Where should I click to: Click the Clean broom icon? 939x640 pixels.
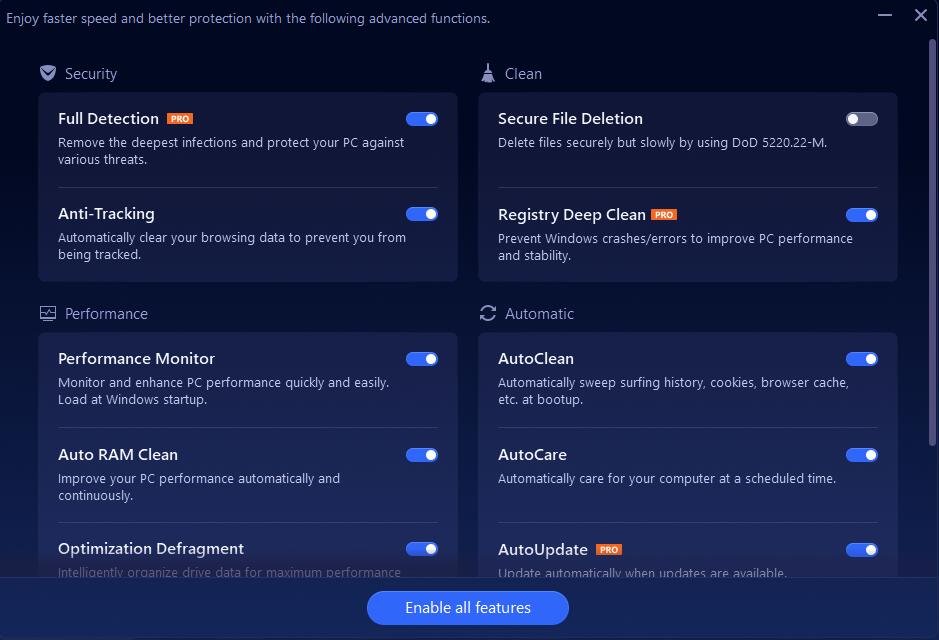[488, 73]
